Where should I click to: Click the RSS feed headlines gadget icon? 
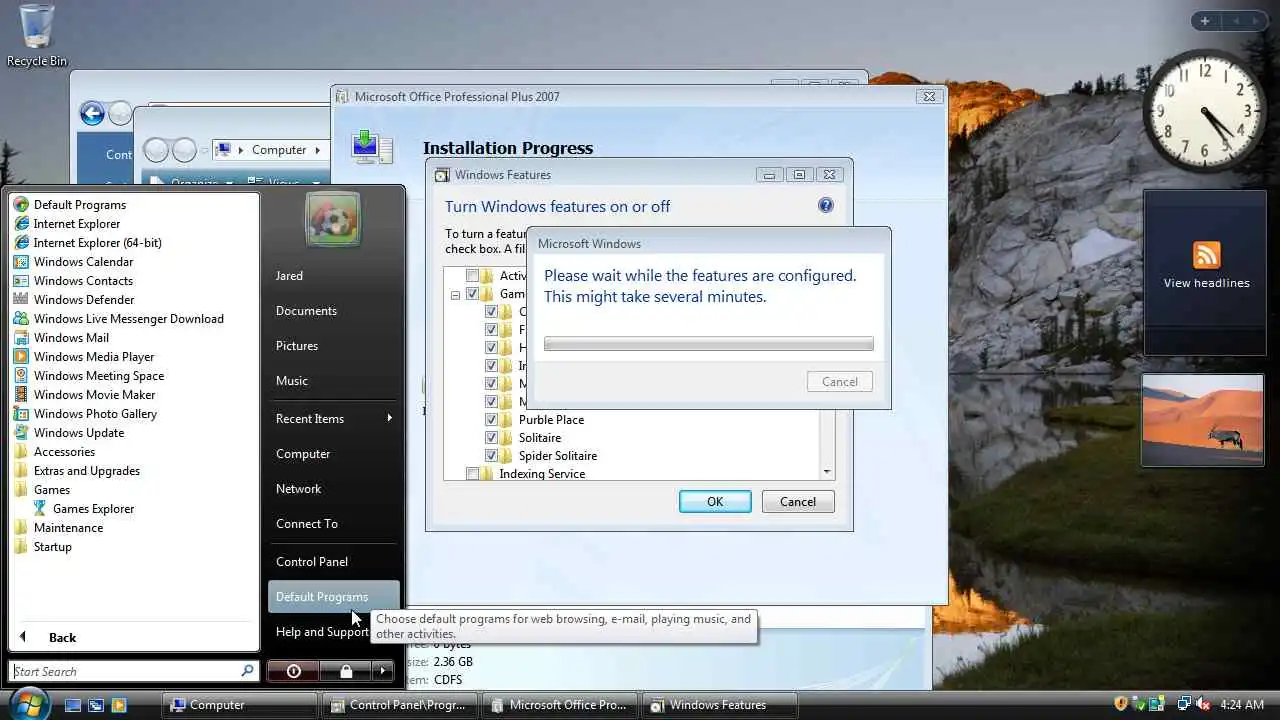1206,254
